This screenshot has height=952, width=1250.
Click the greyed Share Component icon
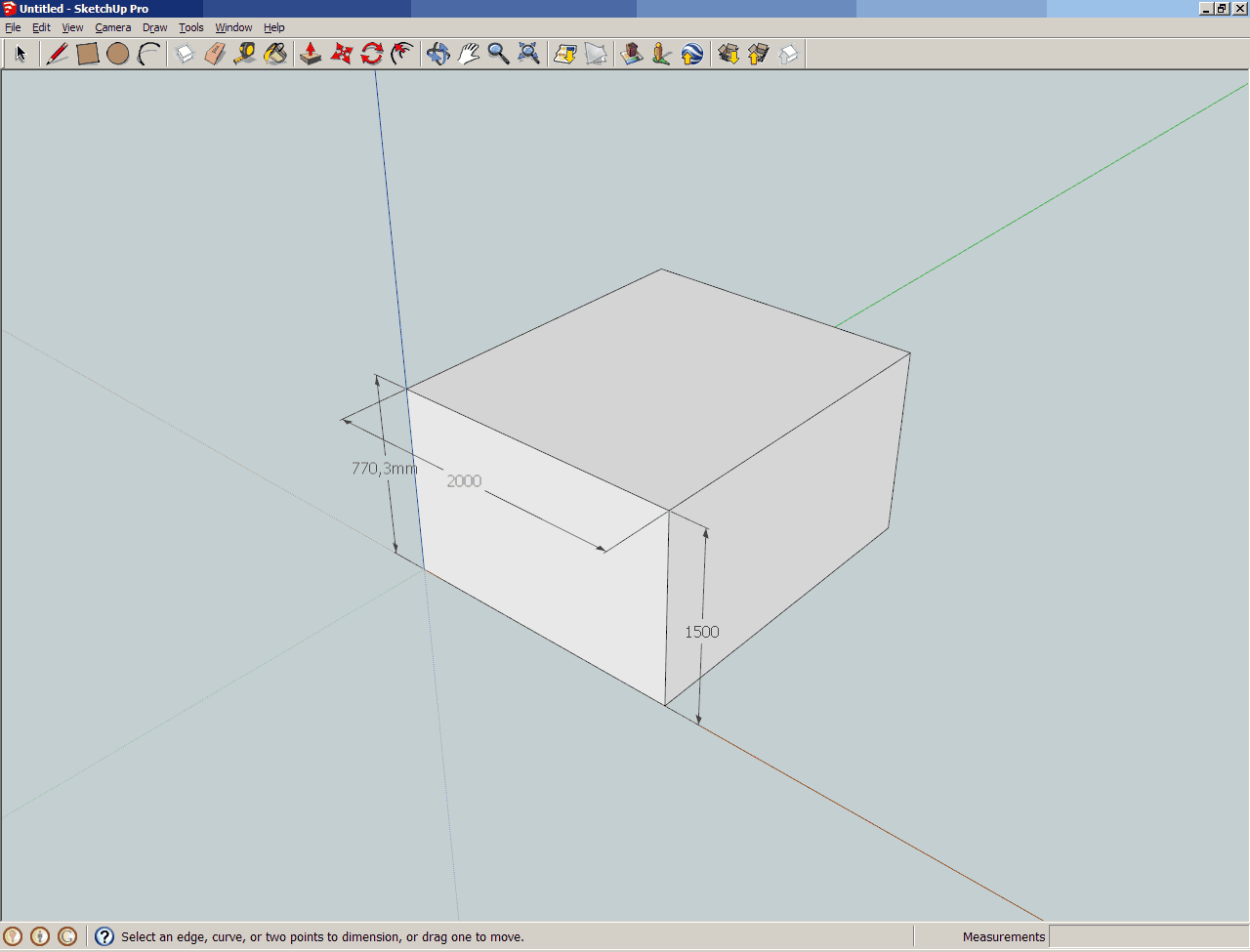click(789, 54)
